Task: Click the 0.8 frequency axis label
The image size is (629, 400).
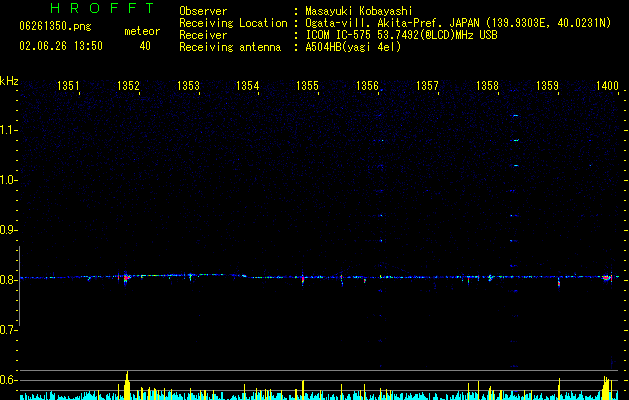Action: click(x=8, y=280)
